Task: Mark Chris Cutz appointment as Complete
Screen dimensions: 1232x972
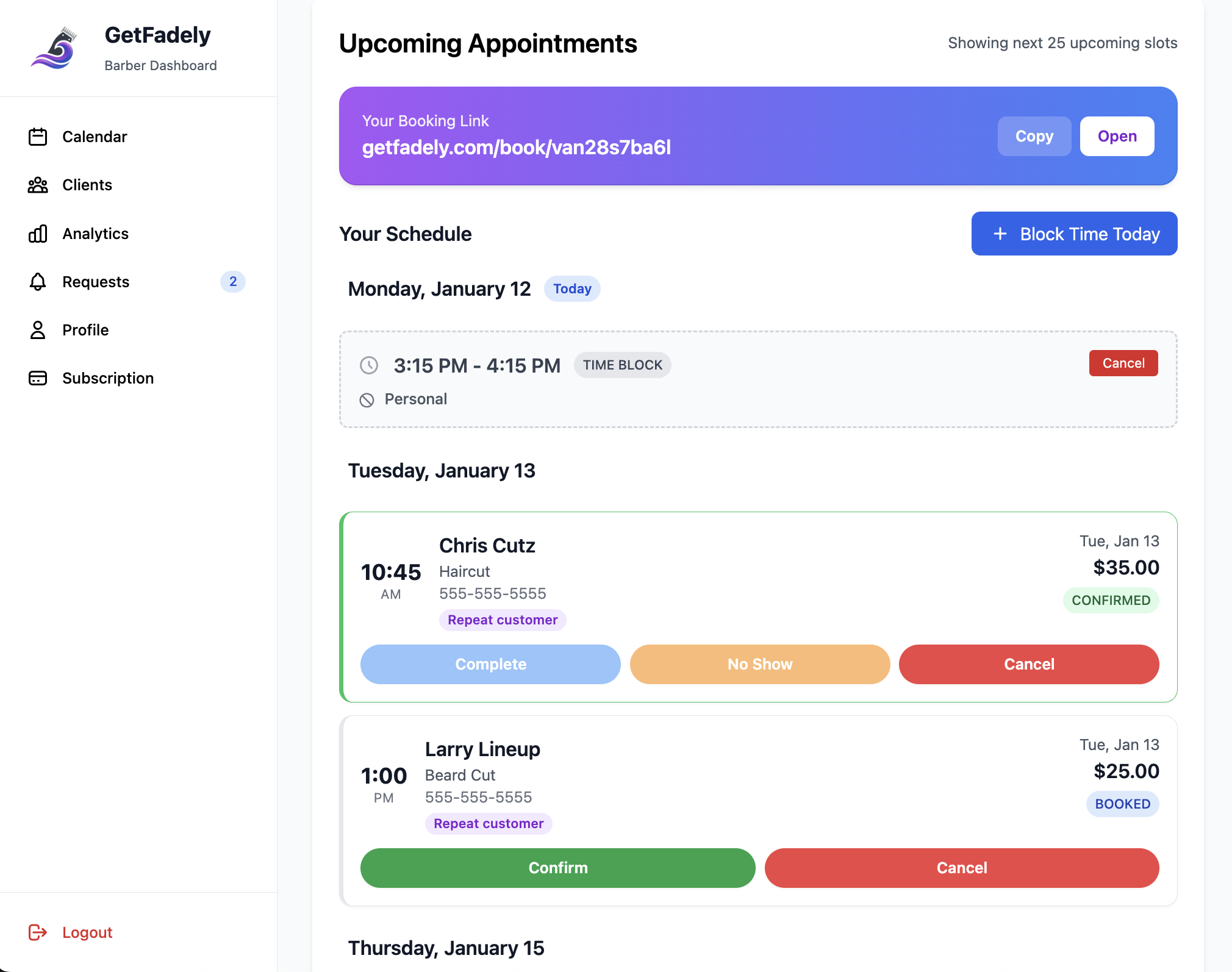Action: click(x=490, y=664)
